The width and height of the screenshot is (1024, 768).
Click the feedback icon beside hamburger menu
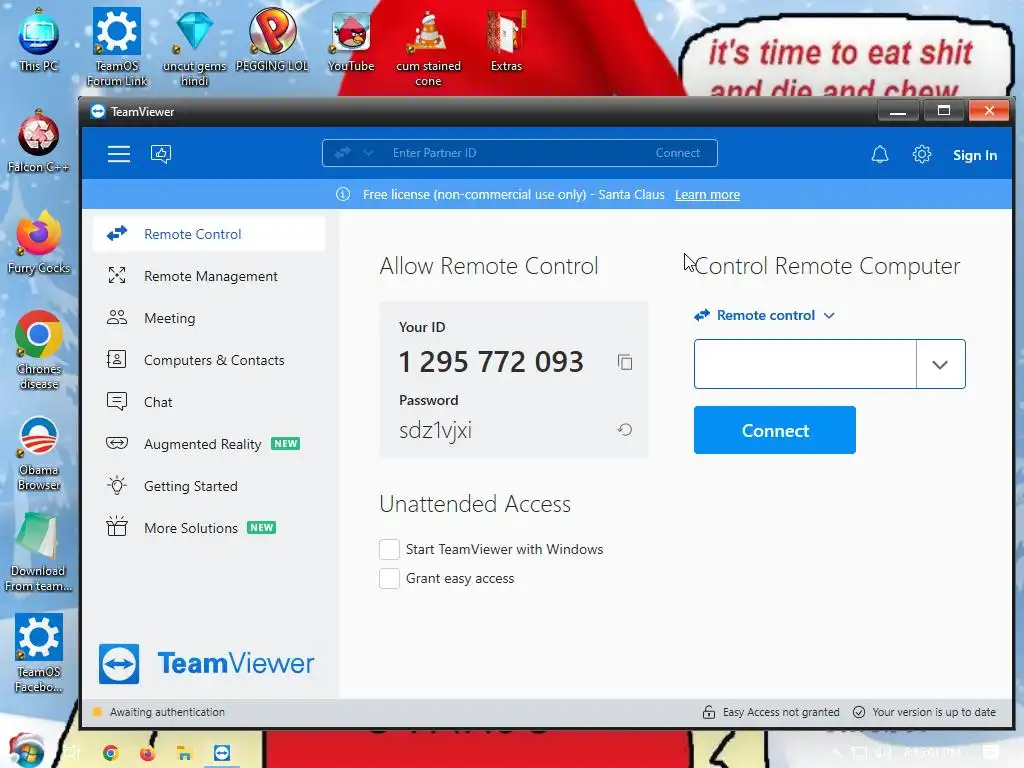point(161,154)
